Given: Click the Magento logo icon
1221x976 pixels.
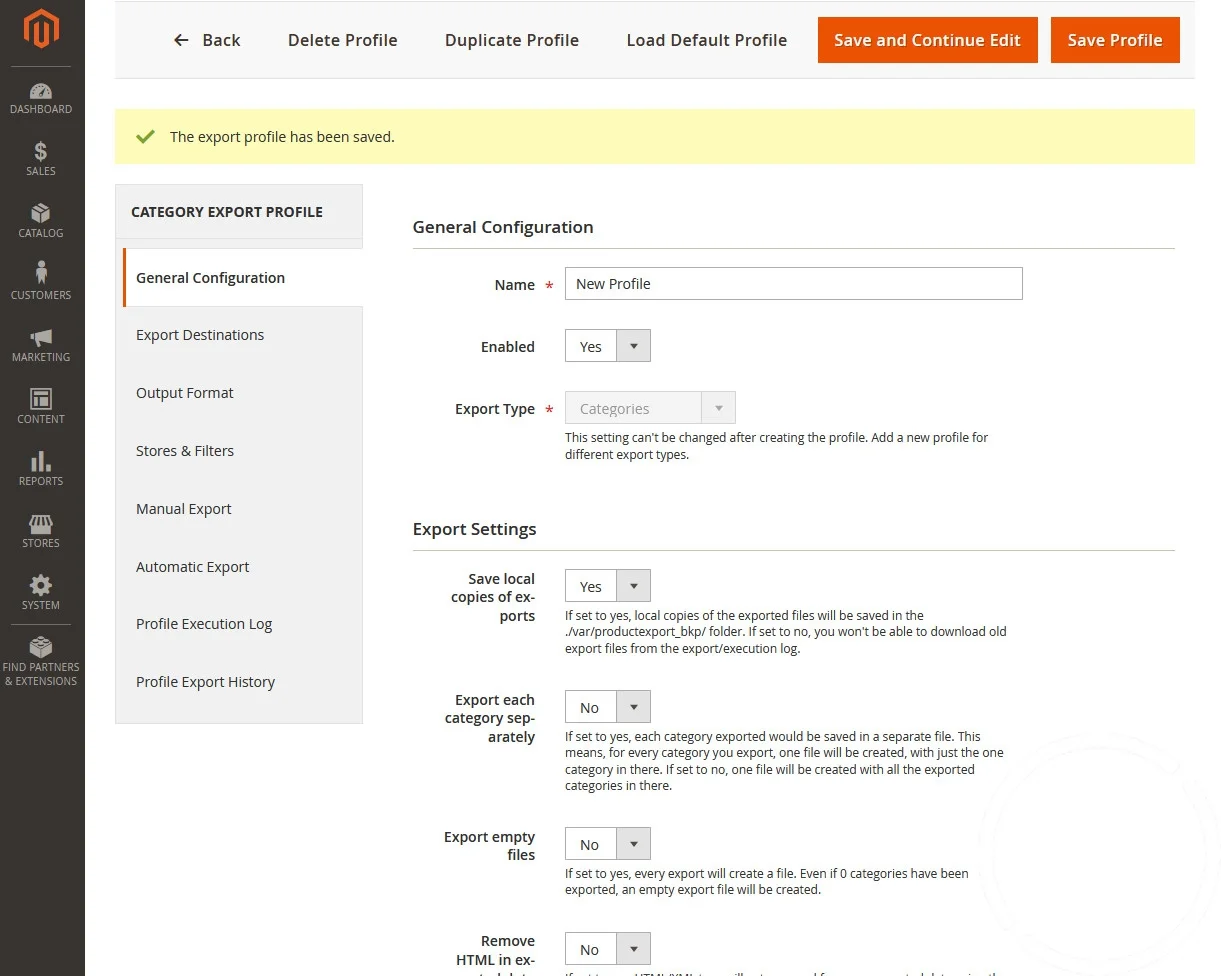Looking at the screenshot, I should coord(41,29).
